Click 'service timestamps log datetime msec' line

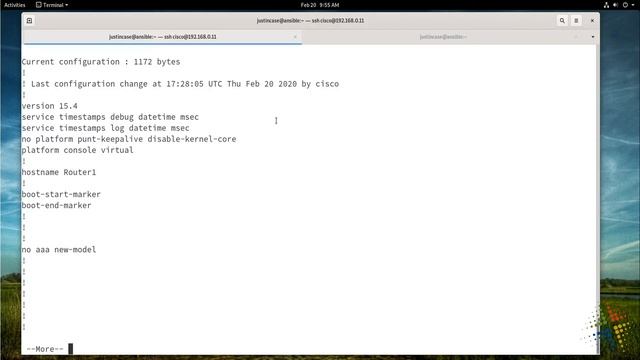click(105, 128)
